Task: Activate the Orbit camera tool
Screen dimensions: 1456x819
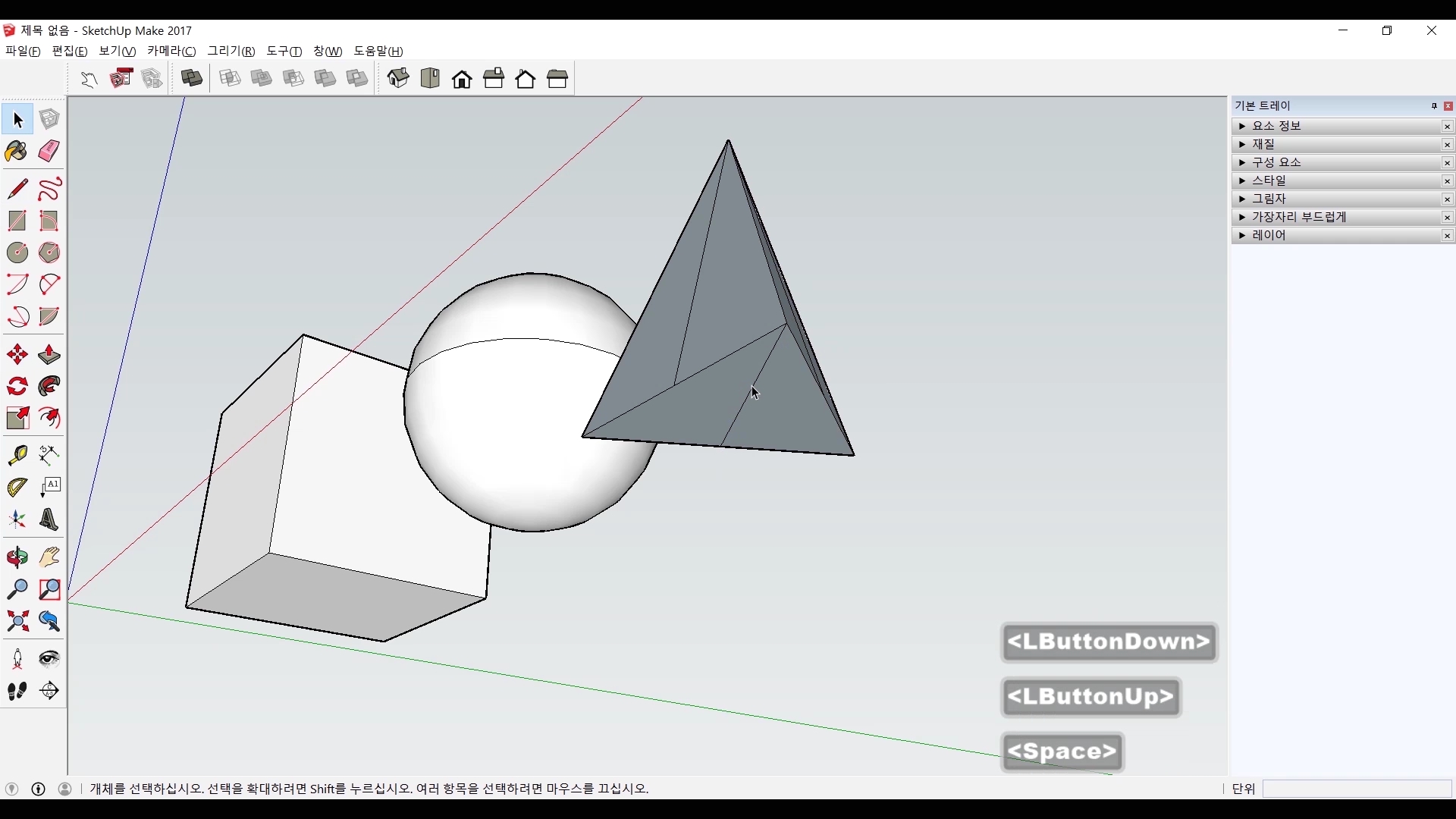Action: pyautogui.click(x=17, y=557)
